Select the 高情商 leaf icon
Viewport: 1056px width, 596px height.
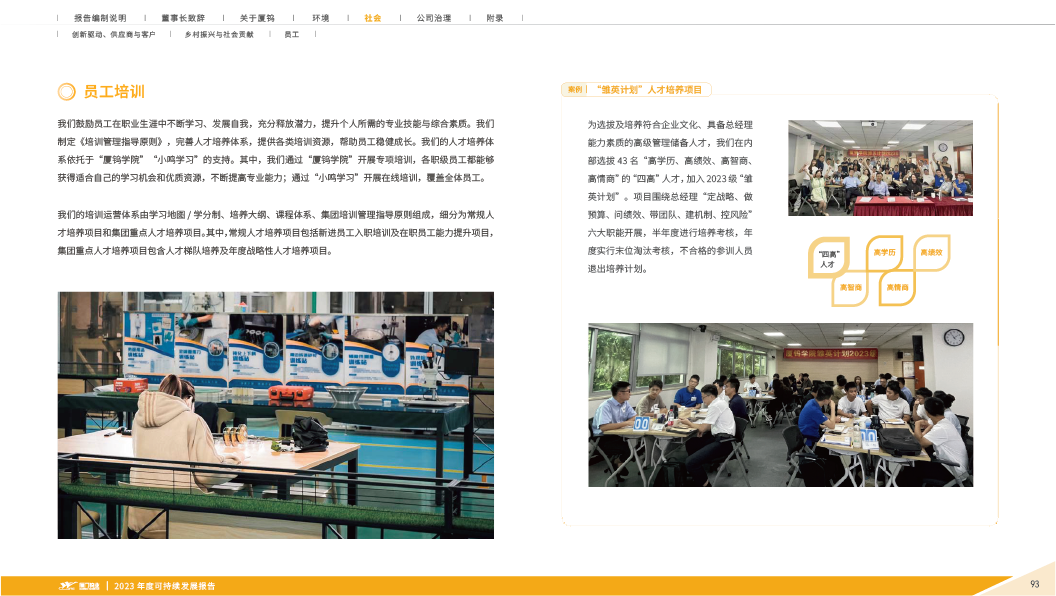tap(897, 287)
